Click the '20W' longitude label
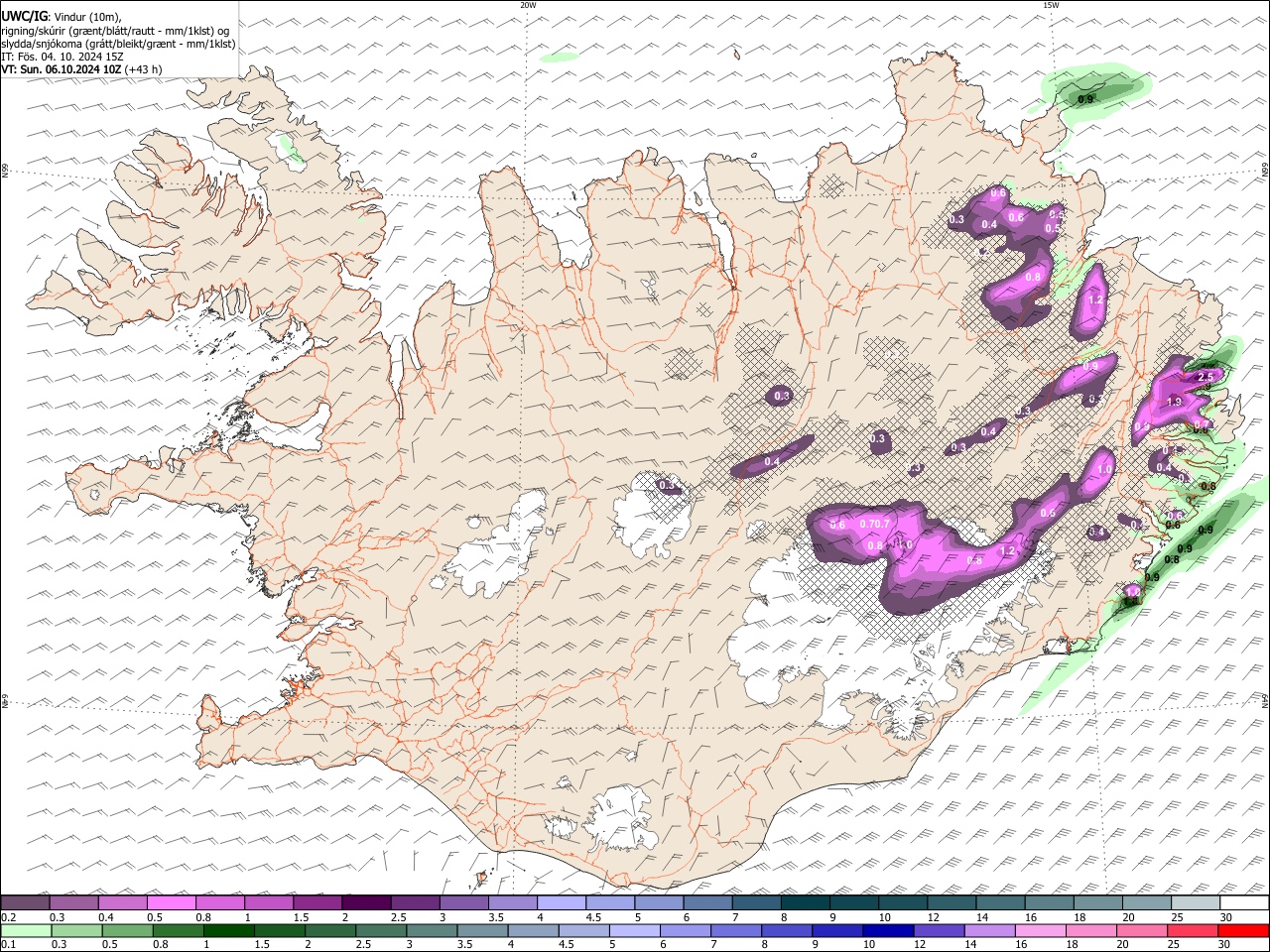The width and height of the screenshot is (1270, 952). (x=528, y=5)
